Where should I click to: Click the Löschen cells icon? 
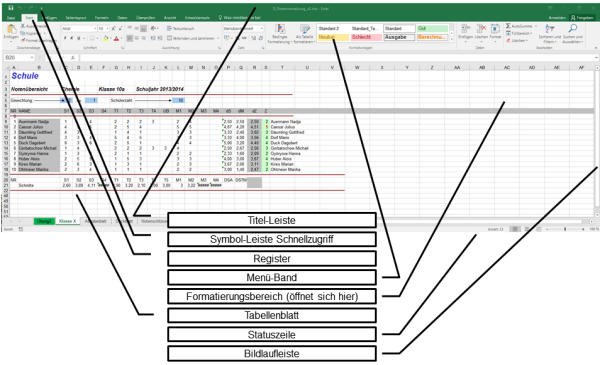[x=481, y=29]
